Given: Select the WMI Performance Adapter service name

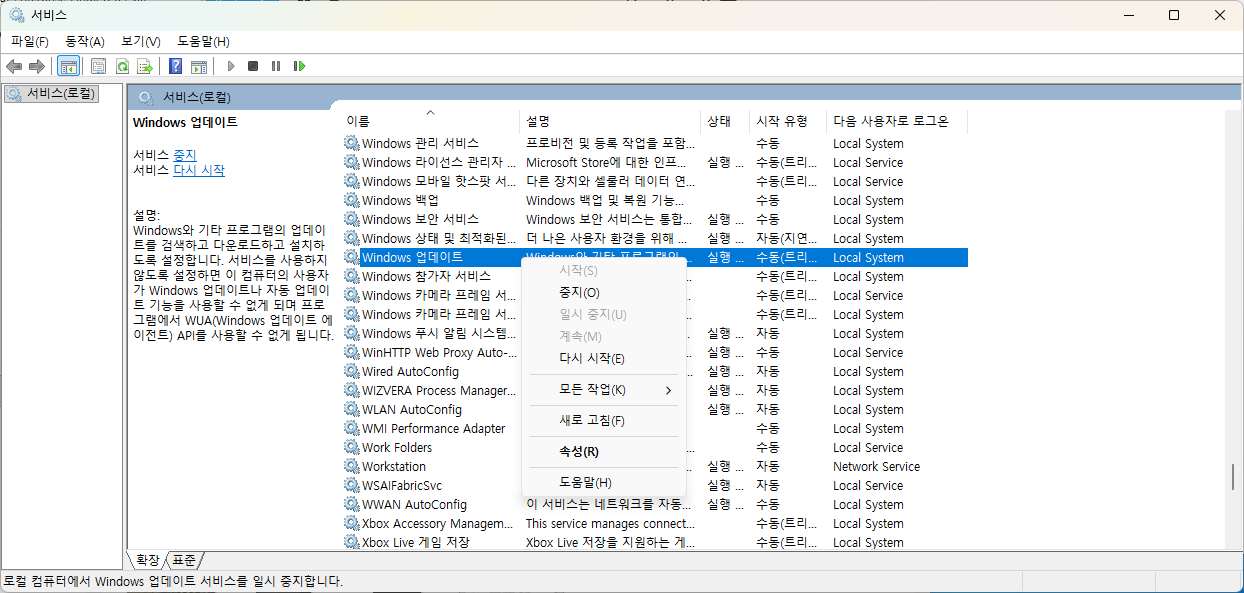Looking at the screenshot, I should pos(433,428).
